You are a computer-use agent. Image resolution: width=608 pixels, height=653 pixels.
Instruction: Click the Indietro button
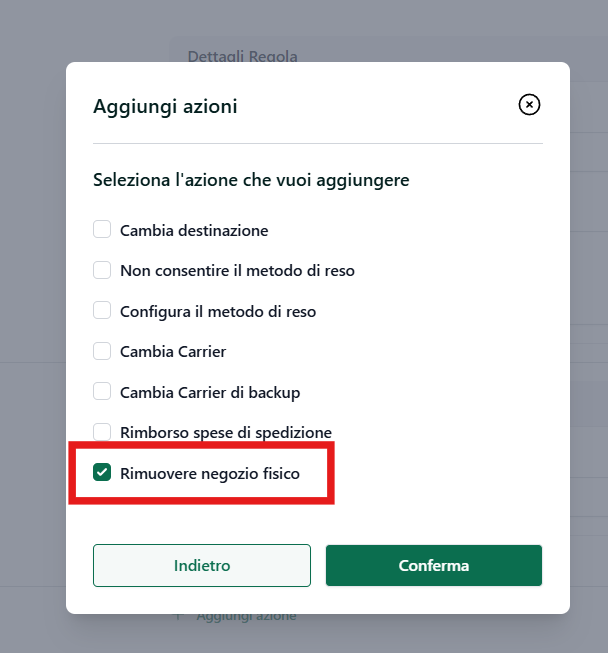click(x=202, y=566)
